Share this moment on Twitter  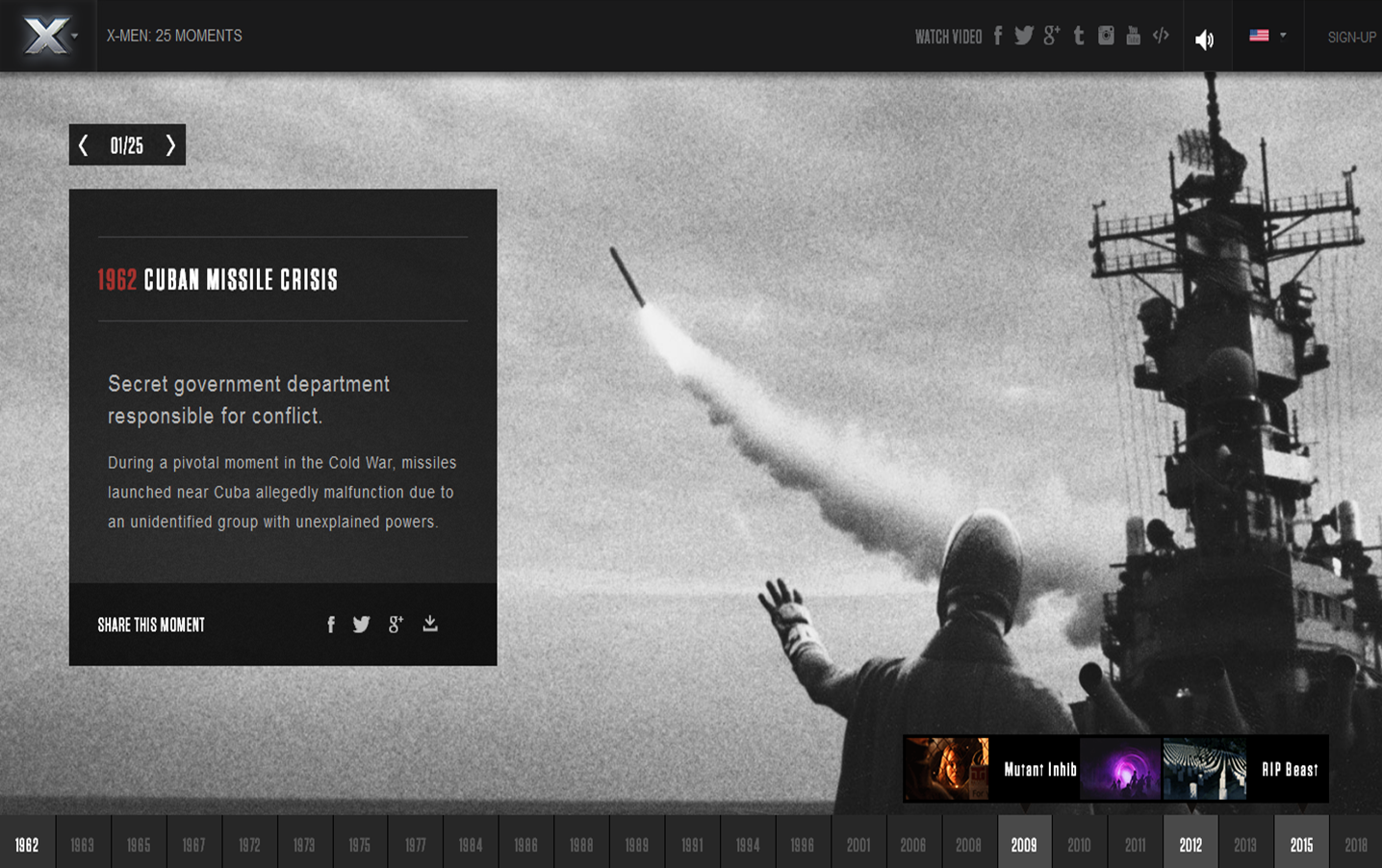coord(361,625)
